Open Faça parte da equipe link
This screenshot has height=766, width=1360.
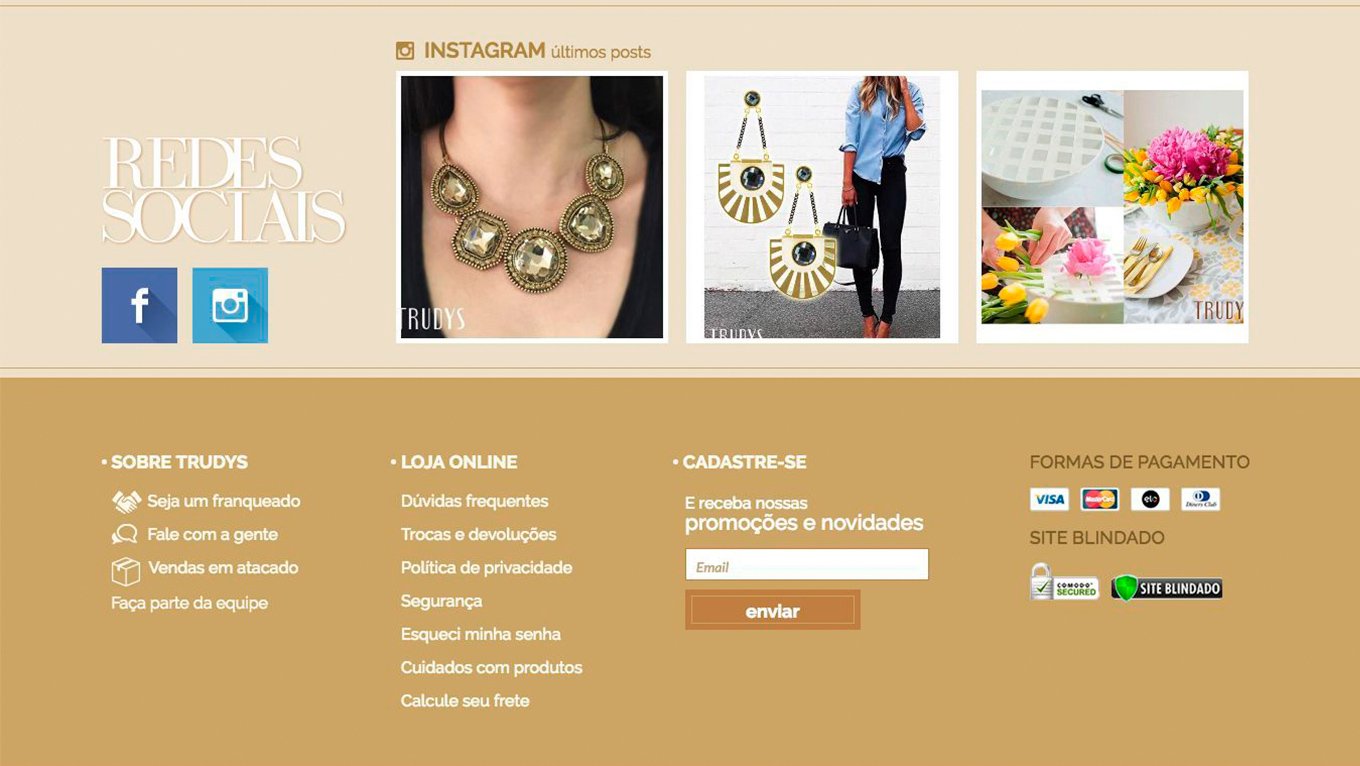click(x=190, y=603)
